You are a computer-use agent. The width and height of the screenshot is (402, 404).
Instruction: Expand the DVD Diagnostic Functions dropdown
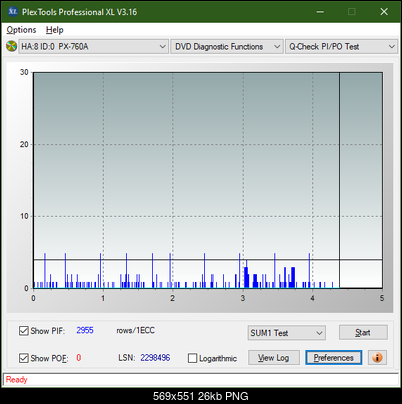click(x=227, y=47)
